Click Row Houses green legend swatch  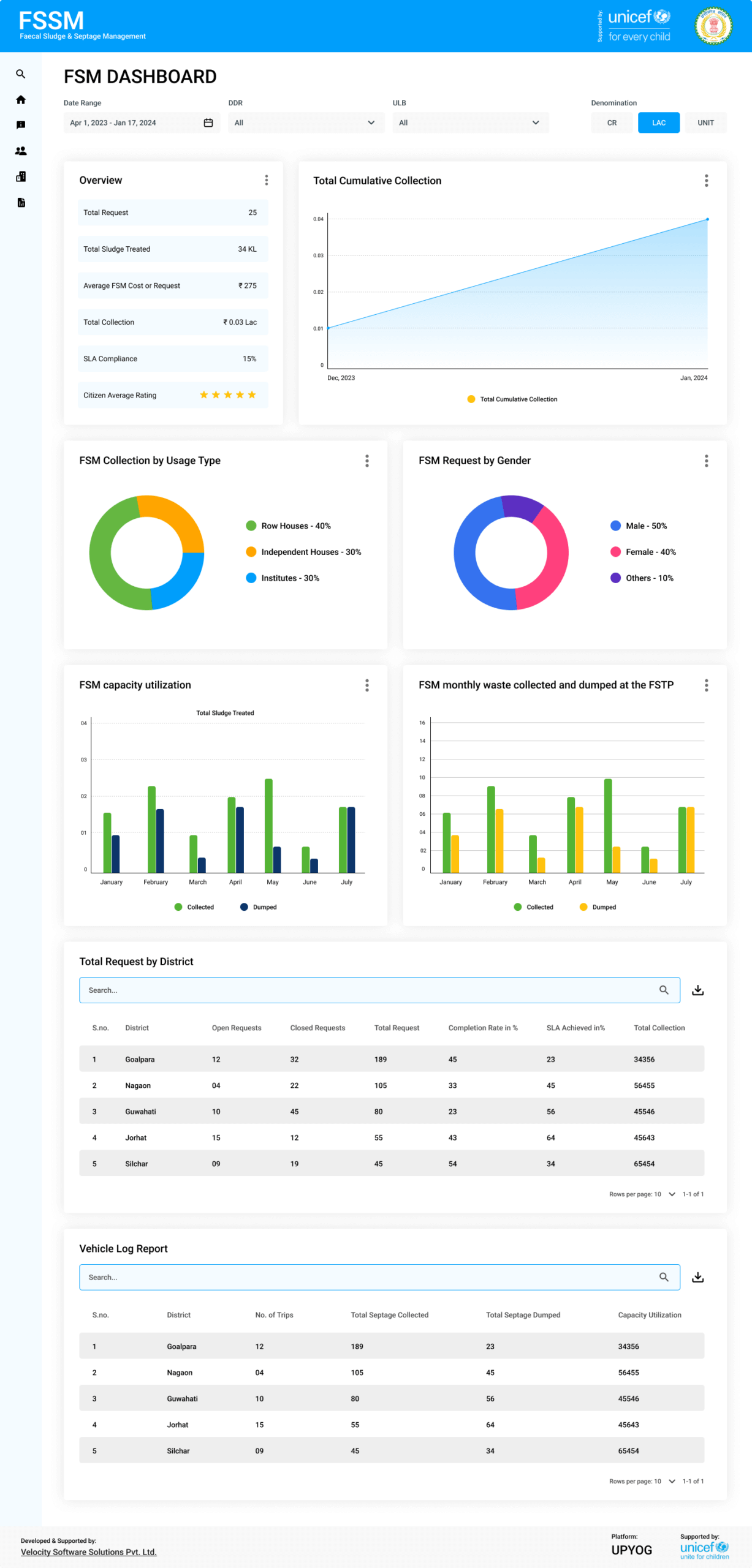(251, 526)
